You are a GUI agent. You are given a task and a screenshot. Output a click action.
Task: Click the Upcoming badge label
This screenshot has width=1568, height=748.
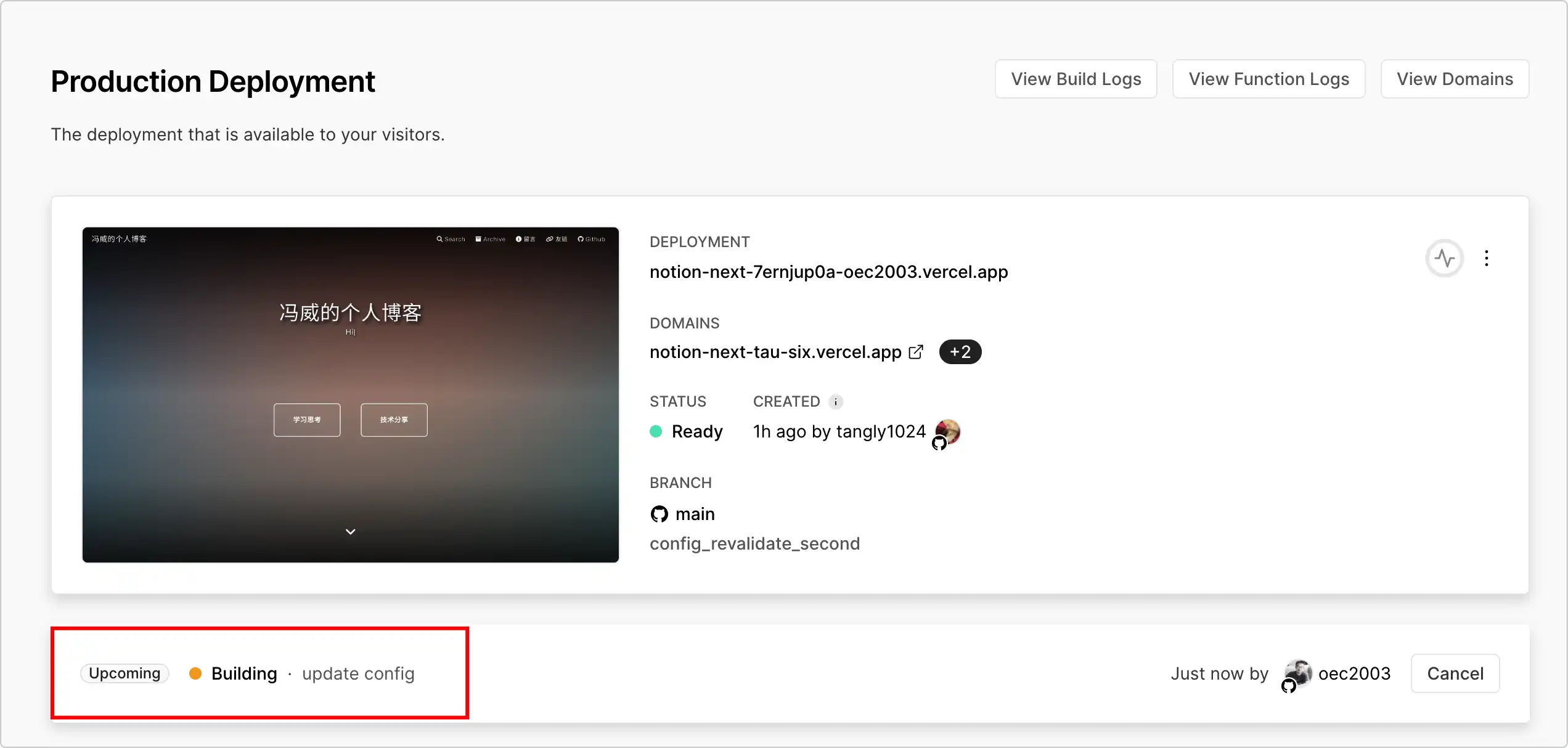coord(125,673)
